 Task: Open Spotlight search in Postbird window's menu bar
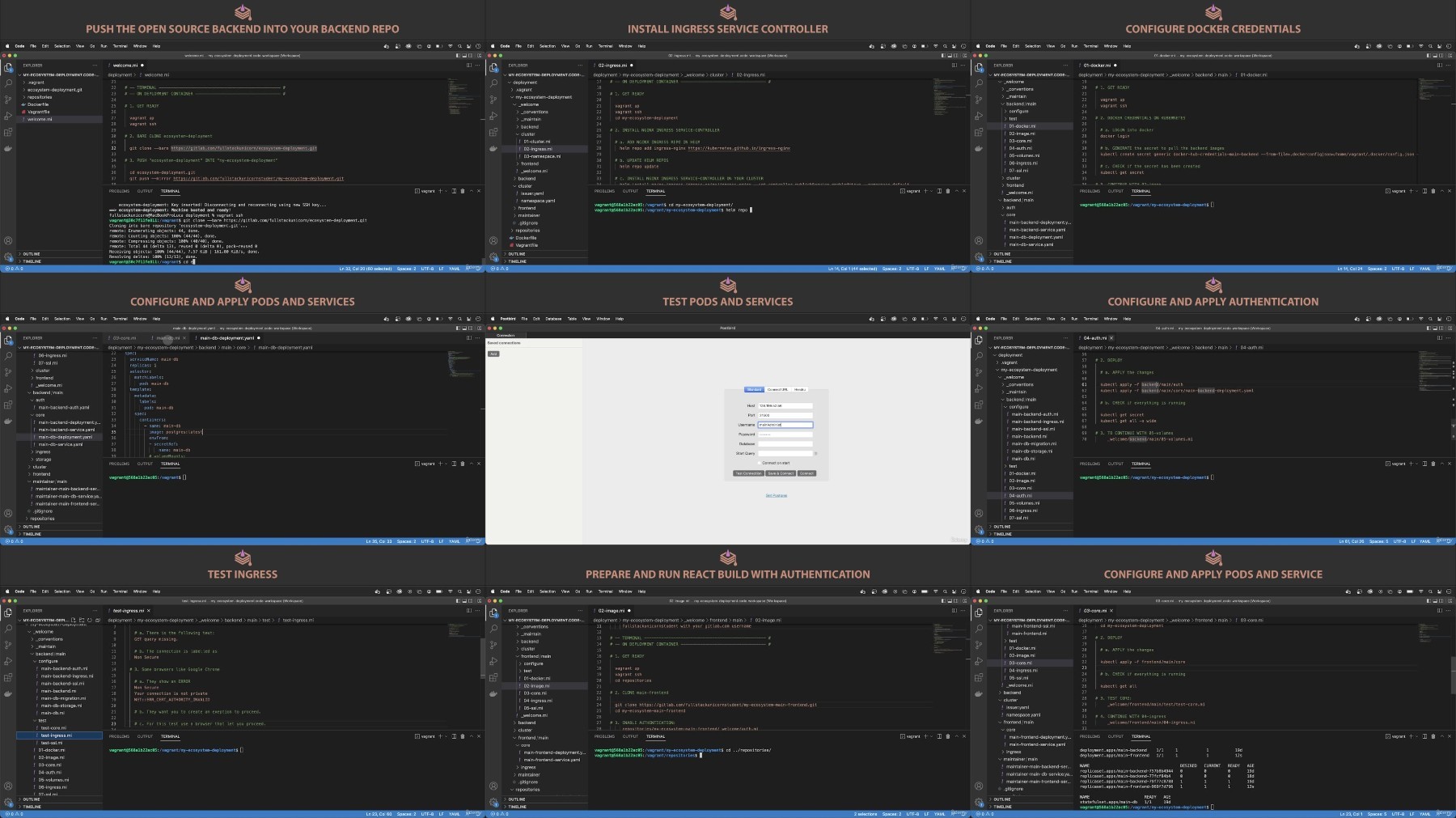945,319
